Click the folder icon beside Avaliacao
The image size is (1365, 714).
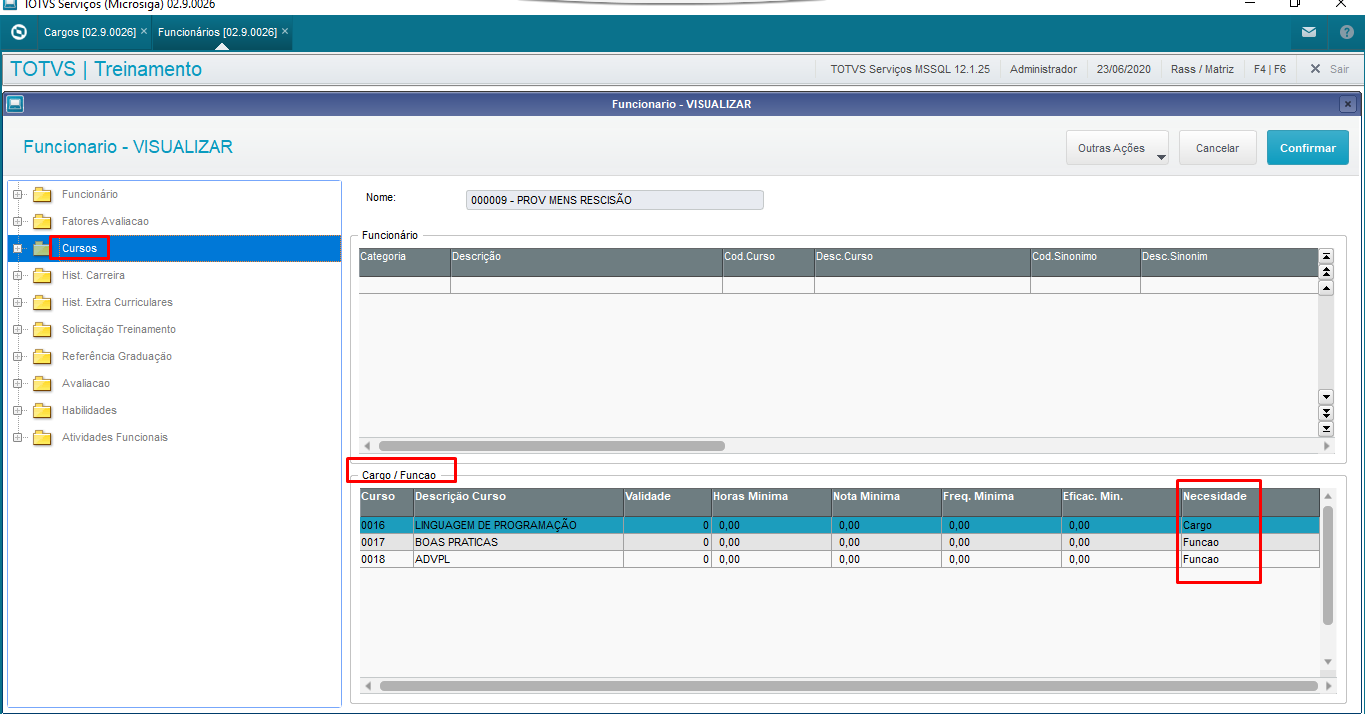(41, 383)
